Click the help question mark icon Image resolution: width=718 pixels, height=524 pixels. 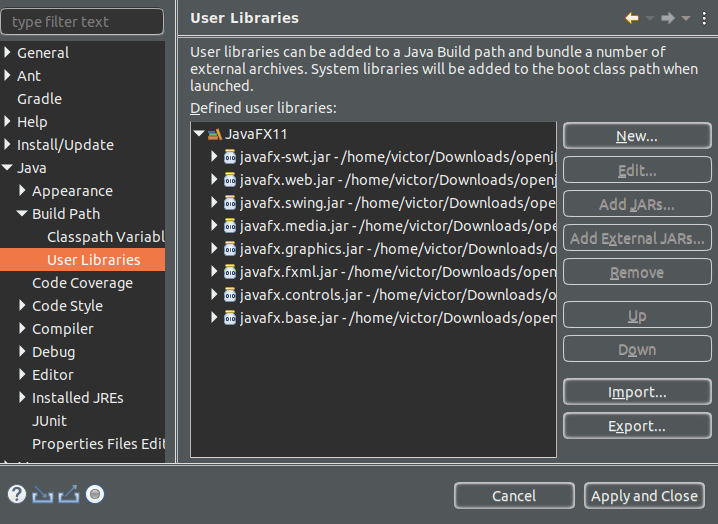click(17, 495)
